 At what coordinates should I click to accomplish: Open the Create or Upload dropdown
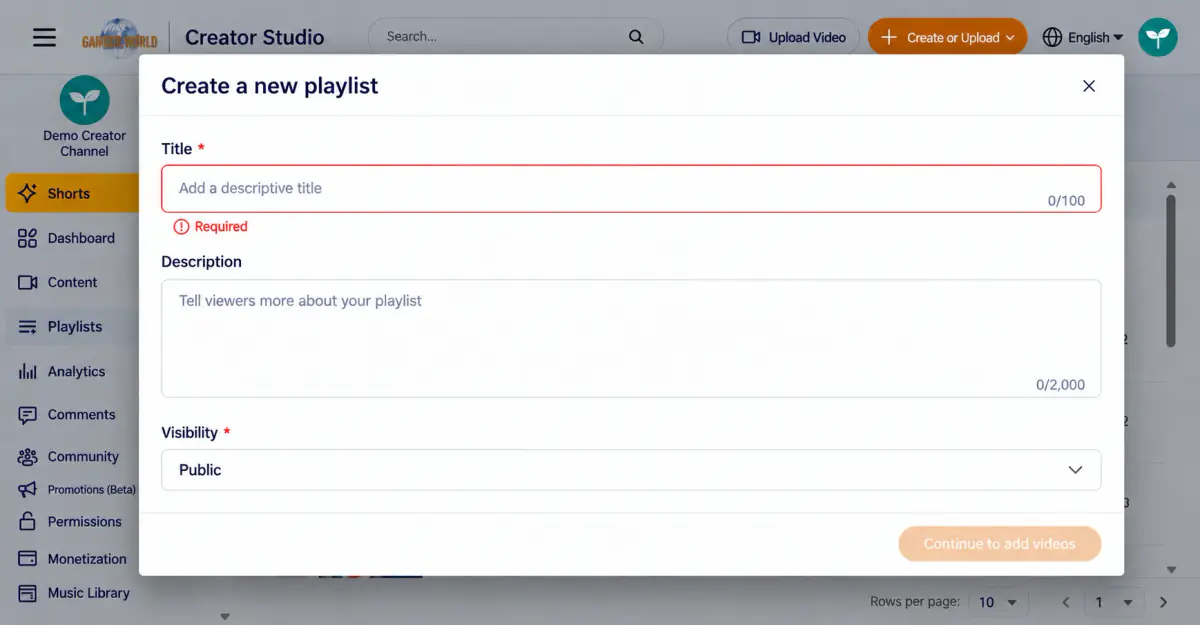pos(947,37)
